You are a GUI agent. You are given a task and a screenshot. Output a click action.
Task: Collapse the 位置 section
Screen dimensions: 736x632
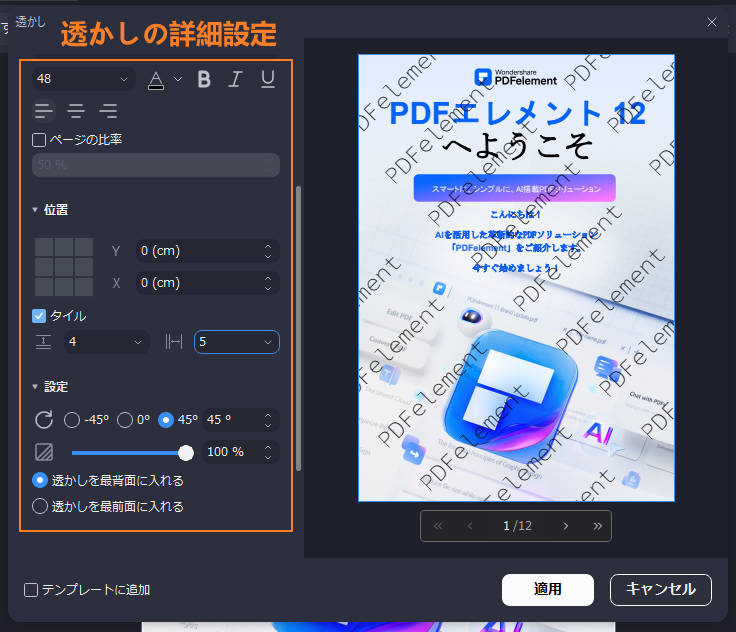pyautogui.click(x=35, y=210)
